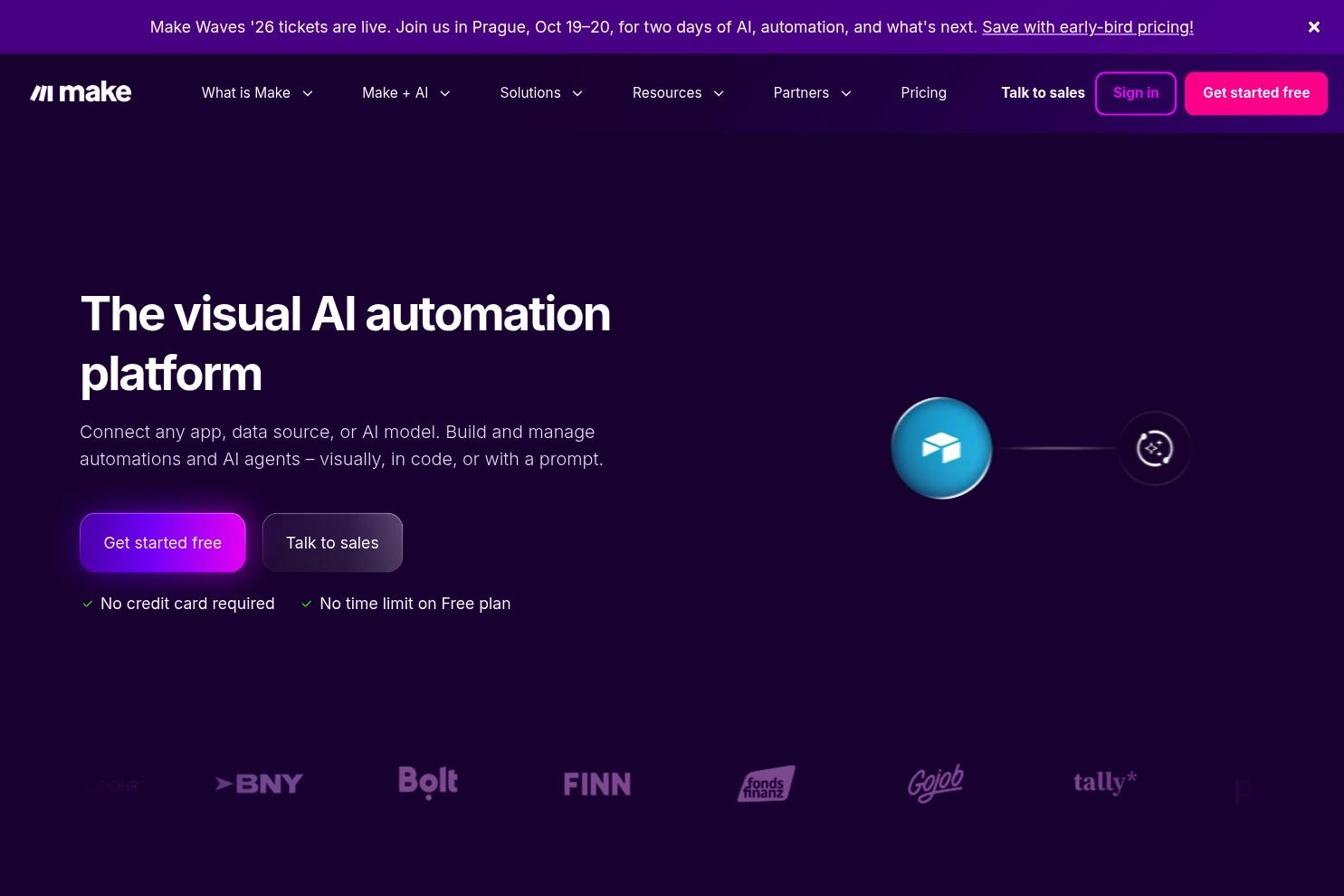Expand the Solutions chevron arrow
Screen dimensions: 1344x896
coord(577,93)
